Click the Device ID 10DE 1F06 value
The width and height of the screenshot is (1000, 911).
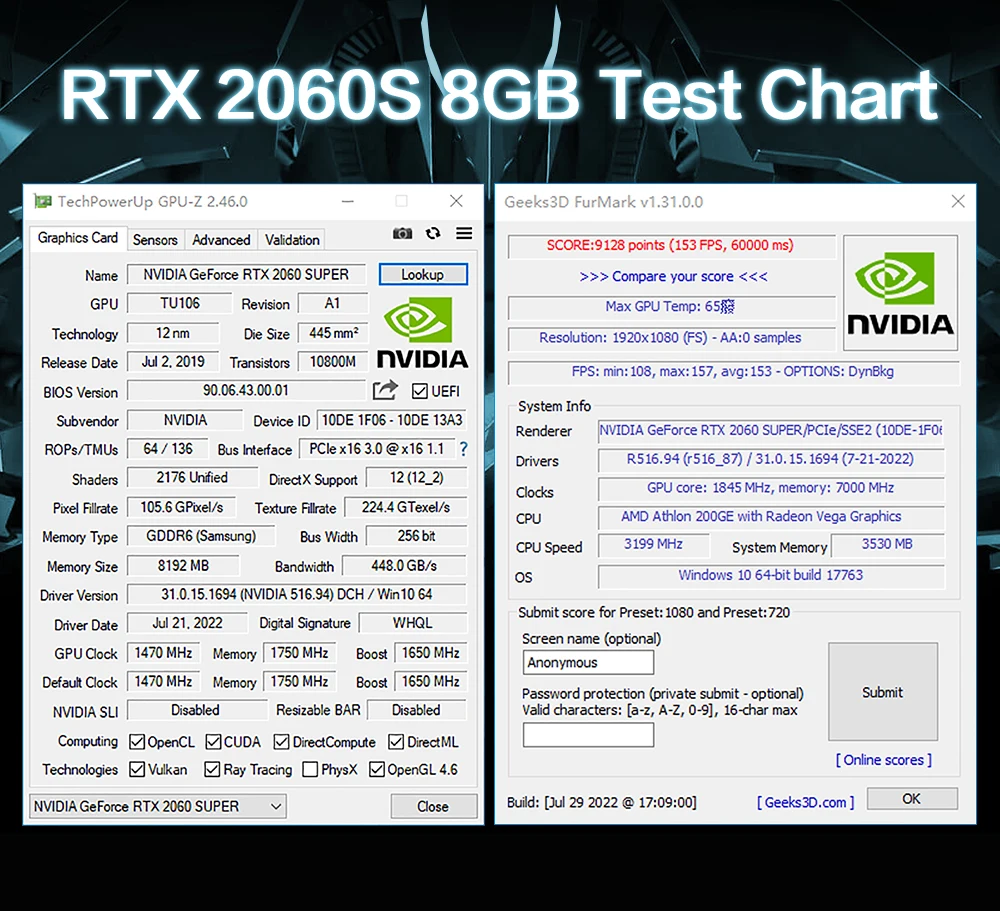392,420
